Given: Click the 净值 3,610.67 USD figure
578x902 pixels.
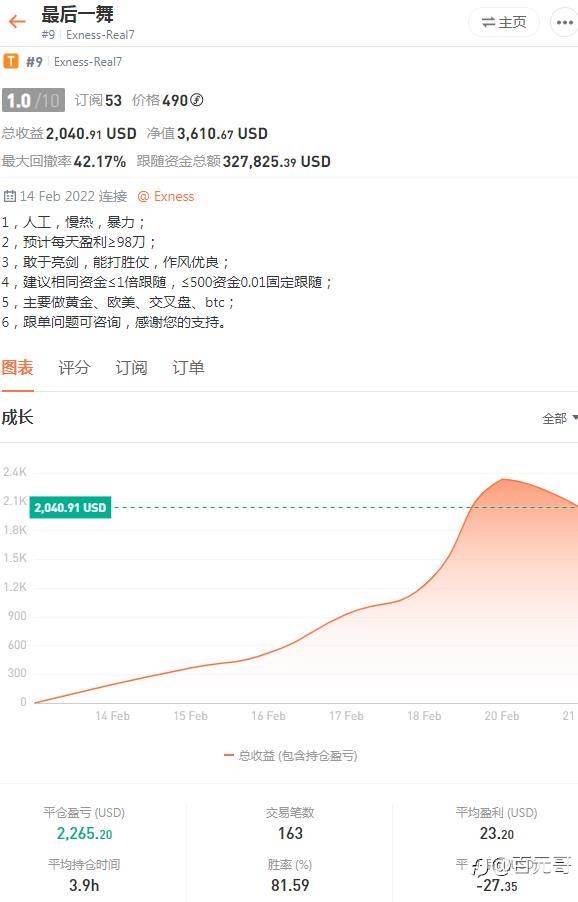Looking at the screenshot, I should coord(207,133).
